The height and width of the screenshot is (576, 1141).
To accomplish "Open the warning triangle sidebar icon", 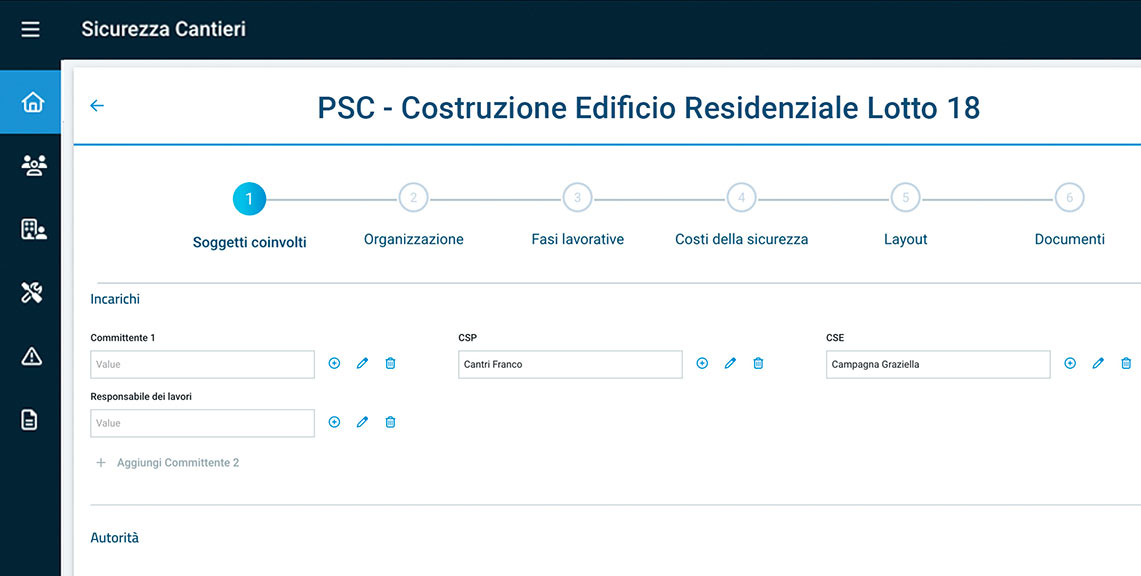I will pos(32,356).
